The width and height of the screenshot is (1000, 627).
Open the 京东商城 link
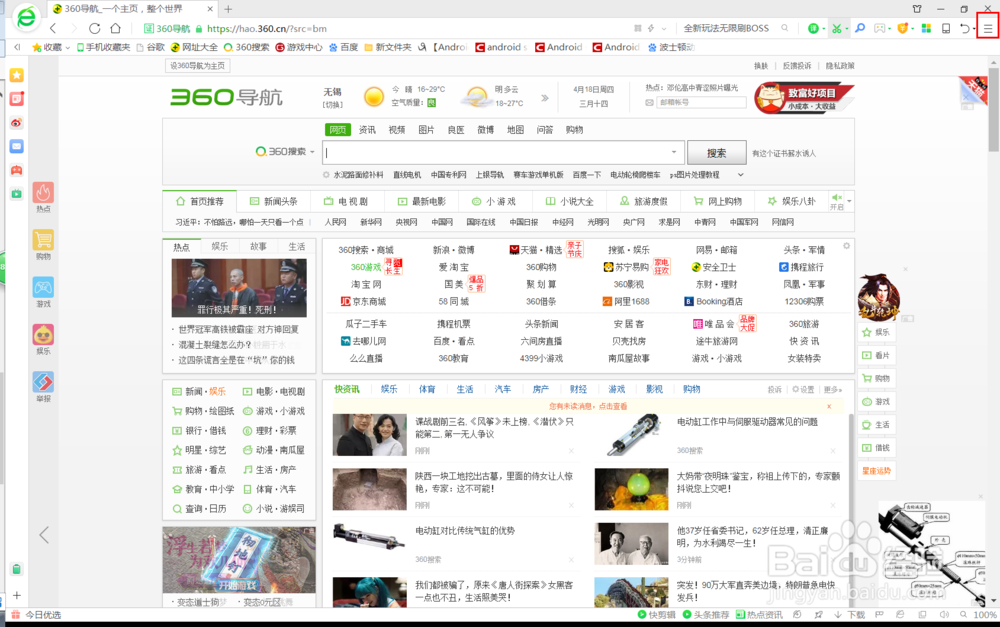click(x=364, y=302)
